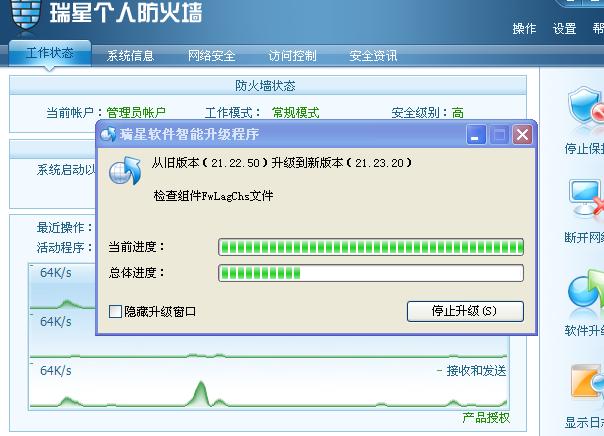Viewport: 604px width, 436px height.
Task: Click the 断开网络 label in sidebar
Action: 584,238
